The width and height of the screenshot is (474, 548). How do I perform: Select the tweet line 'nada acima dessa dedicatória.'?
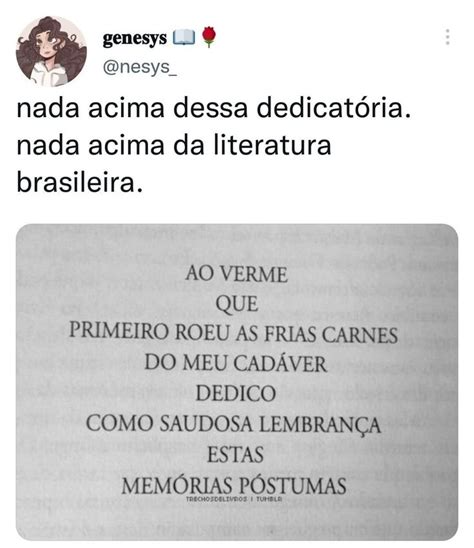click(x=214, y=108)
